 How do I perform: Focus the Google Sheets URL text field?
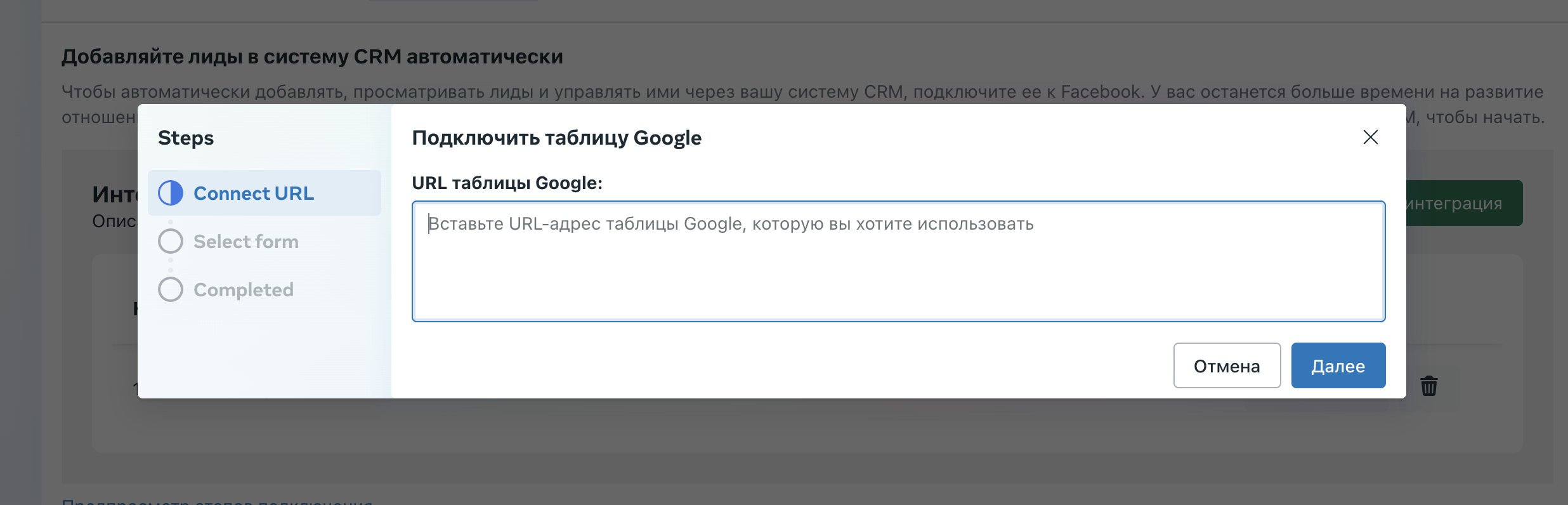898,261
